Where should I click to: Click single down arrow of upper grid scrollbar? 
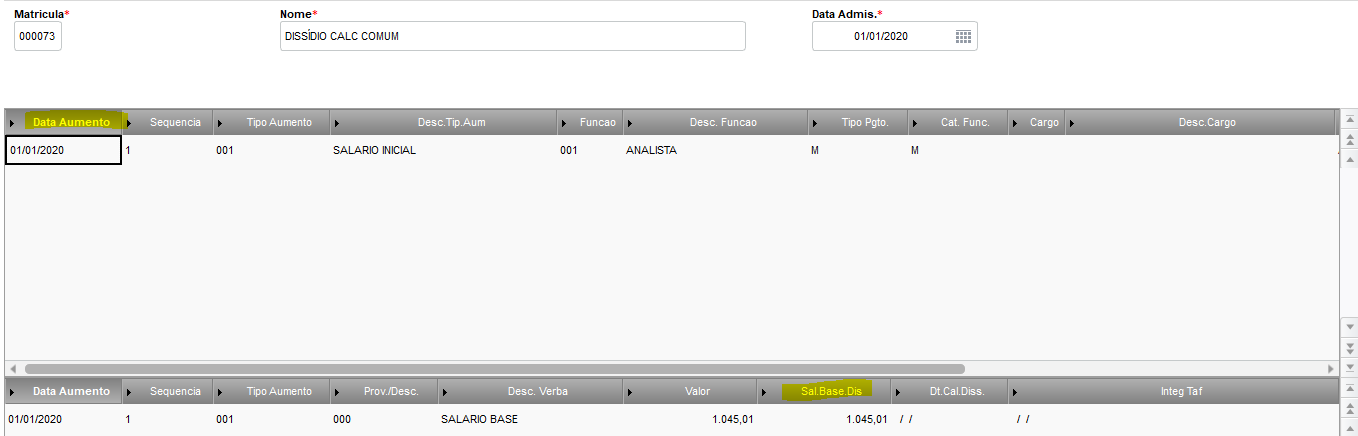pos(1348,328)
